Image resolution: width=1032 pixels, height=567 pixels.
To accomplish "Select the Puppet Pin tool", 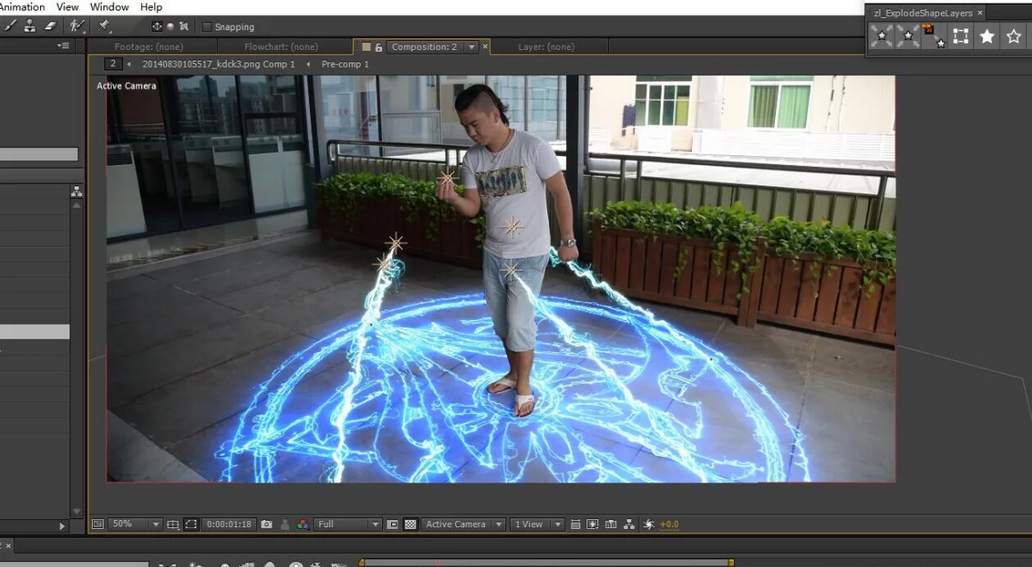I will click(x=104, y=26).
